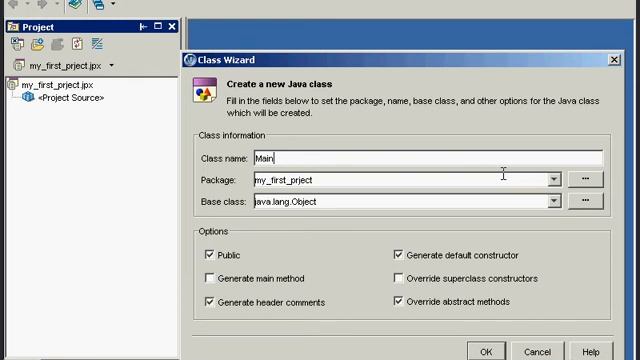Click the grayed-out remove icon in Project toolbar

57,44
